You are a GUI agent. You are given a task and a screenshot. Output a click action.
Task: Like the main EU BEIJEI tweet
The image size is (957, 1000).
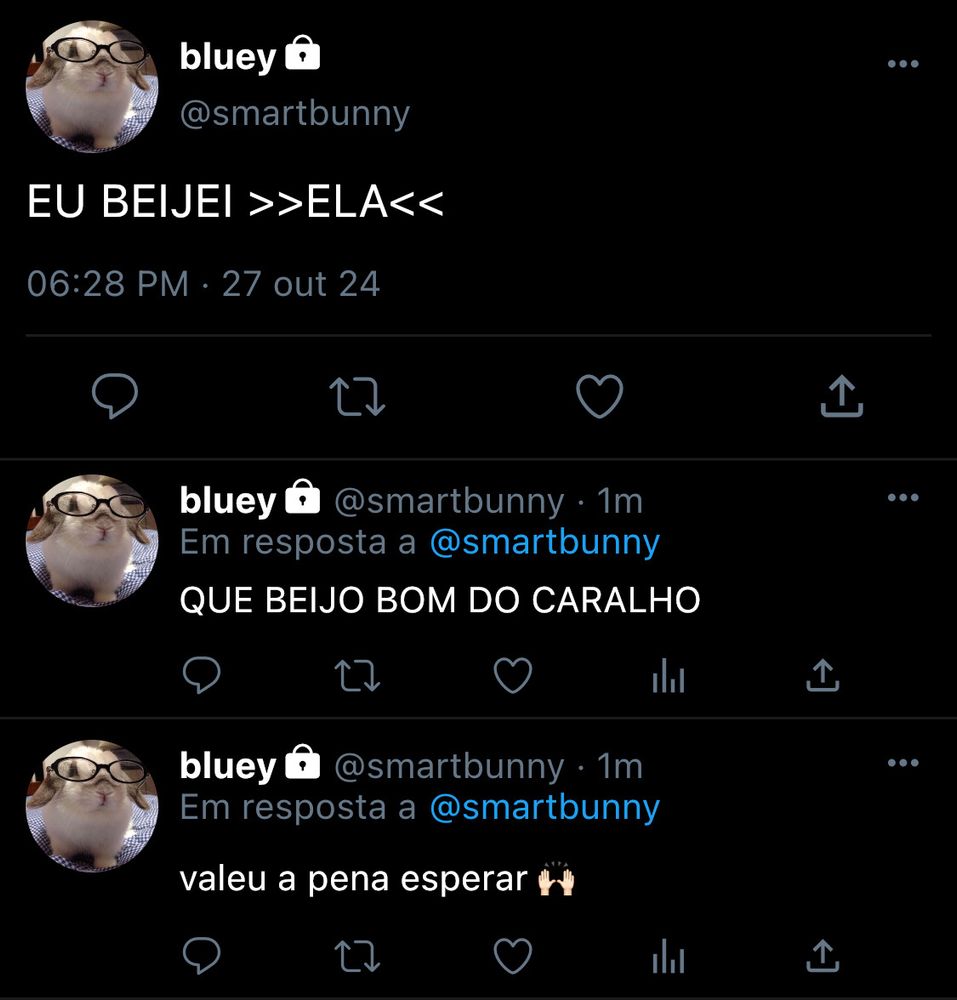click(x=599, y=396)
